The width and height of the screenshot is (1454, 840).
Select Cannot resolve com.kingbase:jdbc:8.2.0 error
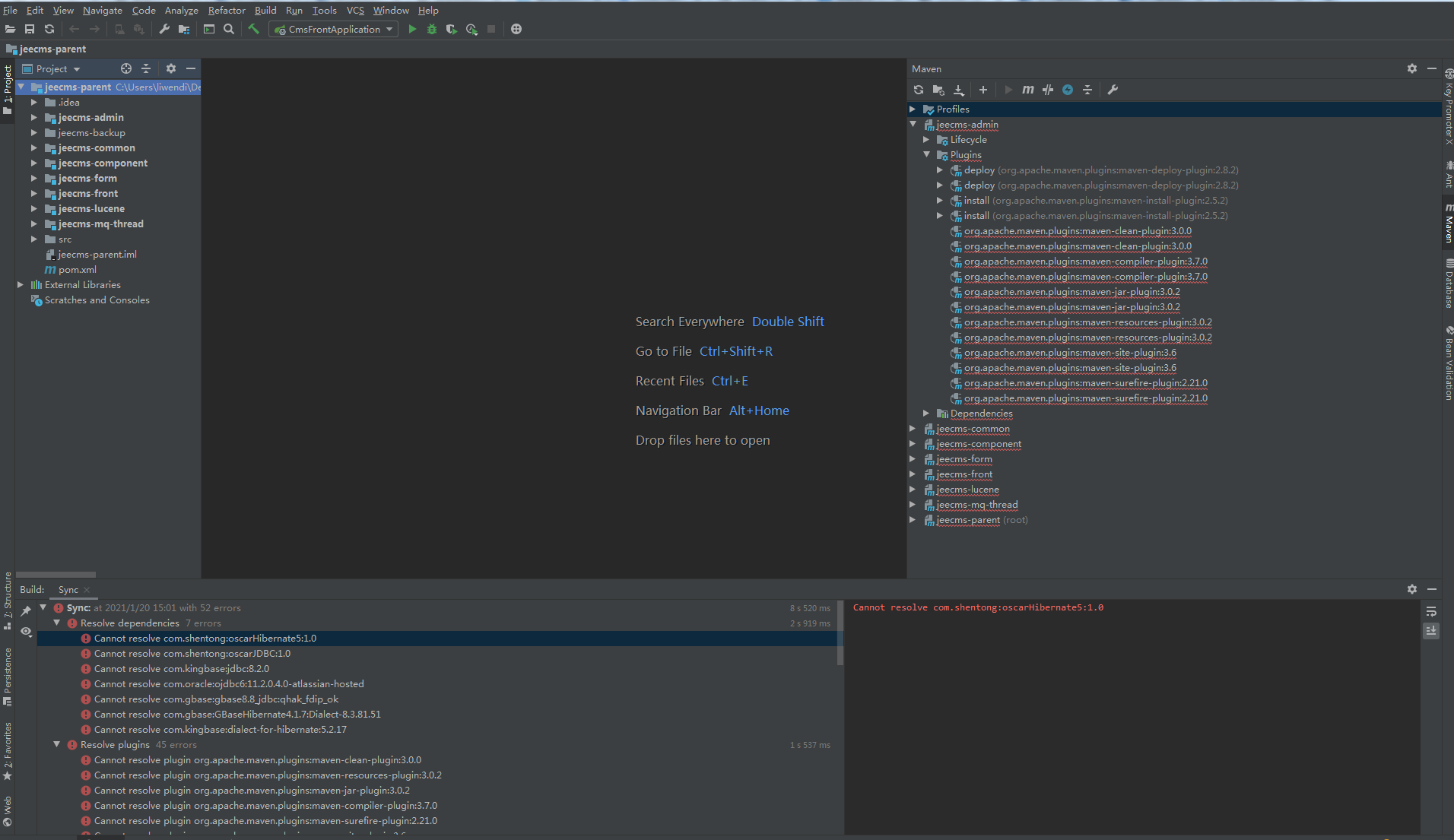click(181, 669)
